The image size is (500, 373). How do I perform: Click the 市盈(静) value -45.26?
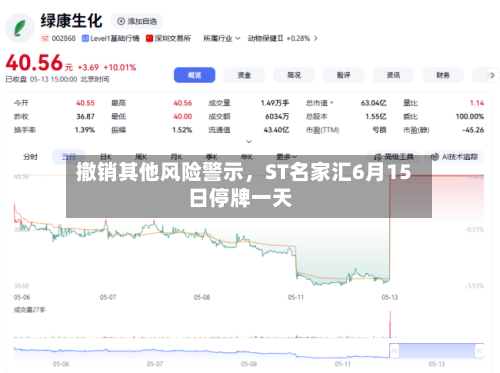[x=473, y=130]
